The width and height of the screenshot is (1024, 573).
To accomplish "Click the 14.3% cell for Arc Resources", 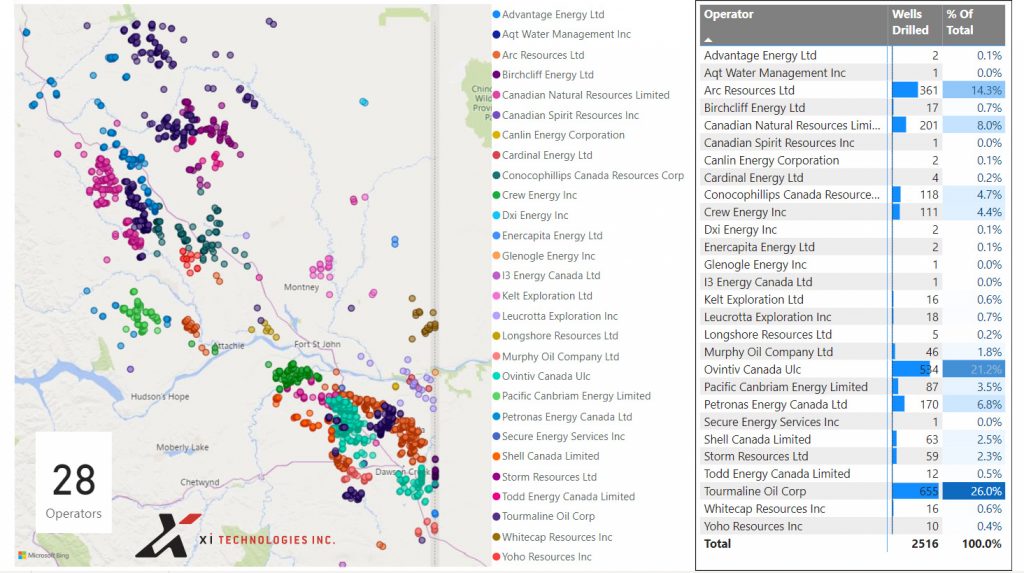I will coord(974,90).
